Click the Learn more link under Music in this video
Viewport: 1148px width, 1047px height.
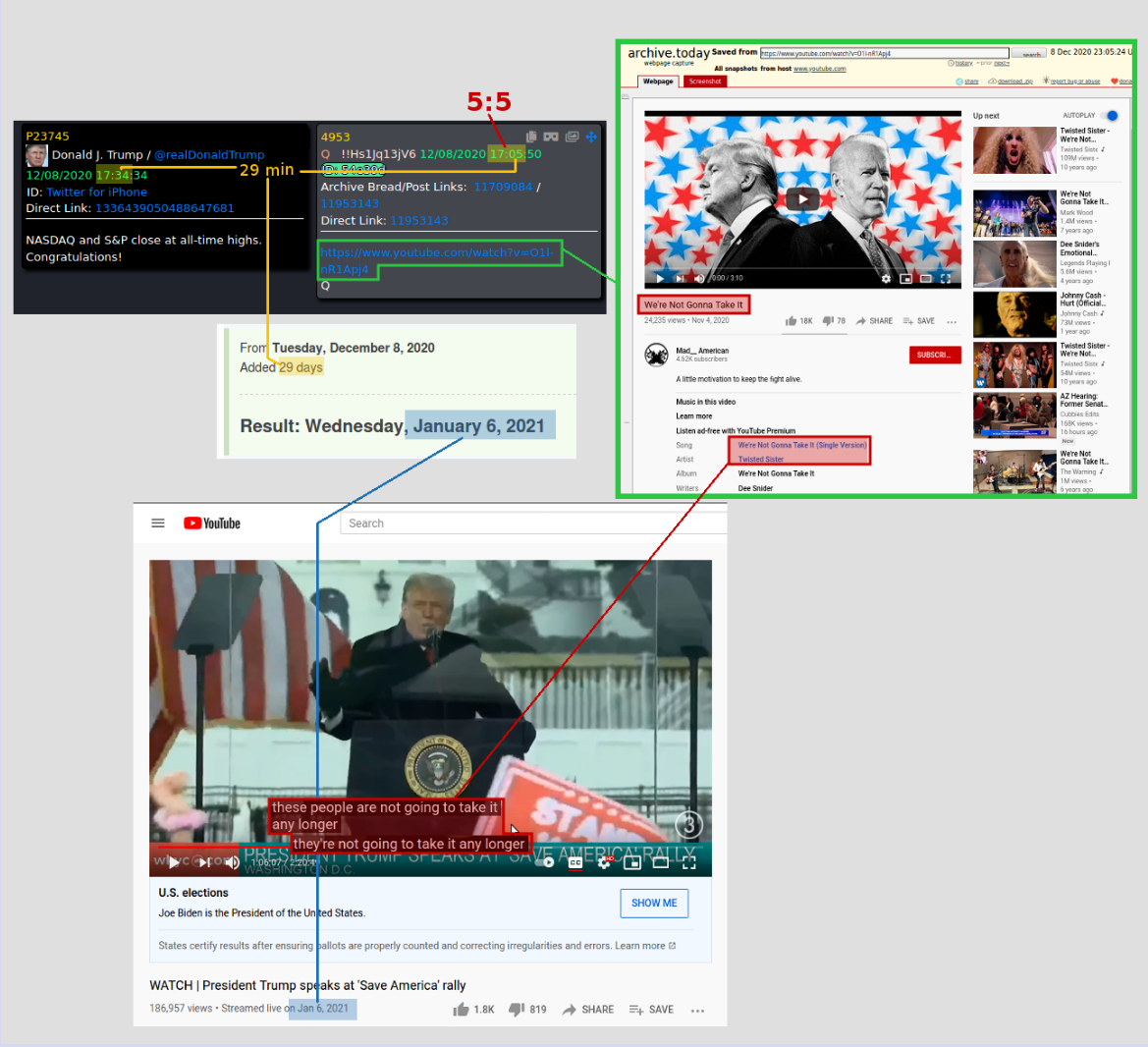693,415
